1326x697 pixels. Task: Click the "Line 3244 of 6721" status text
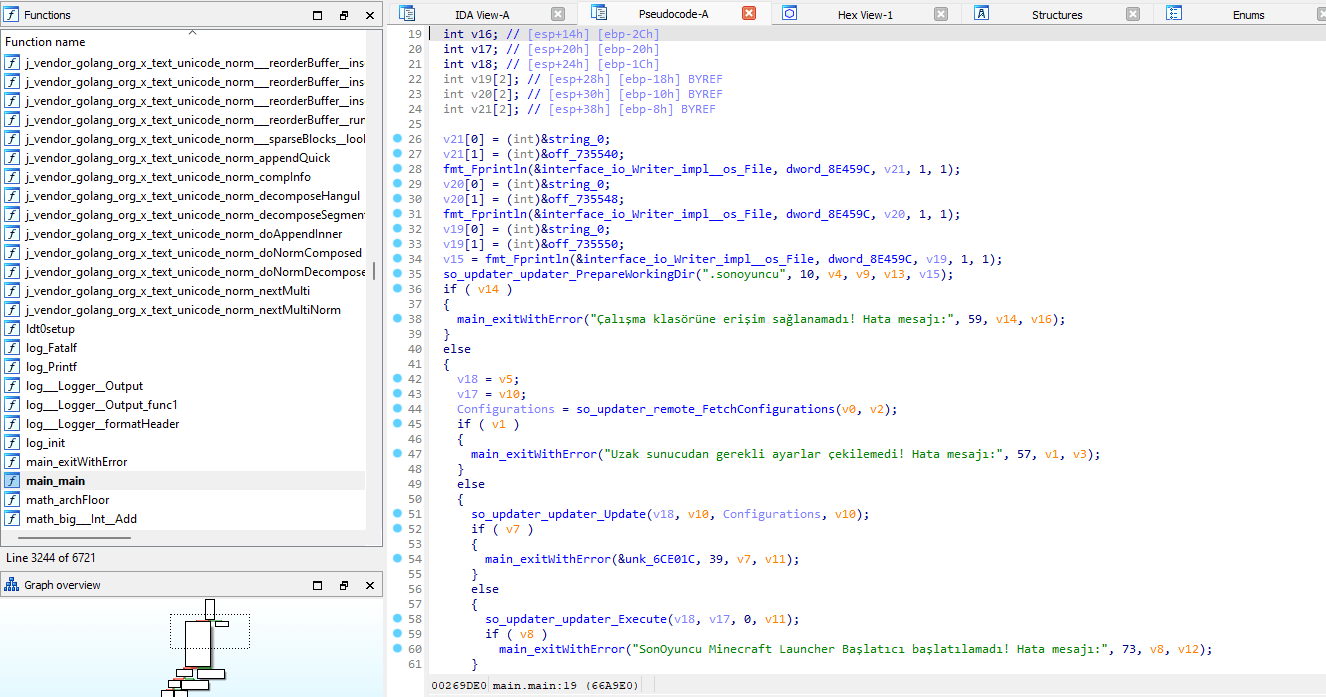click(51, 557)
